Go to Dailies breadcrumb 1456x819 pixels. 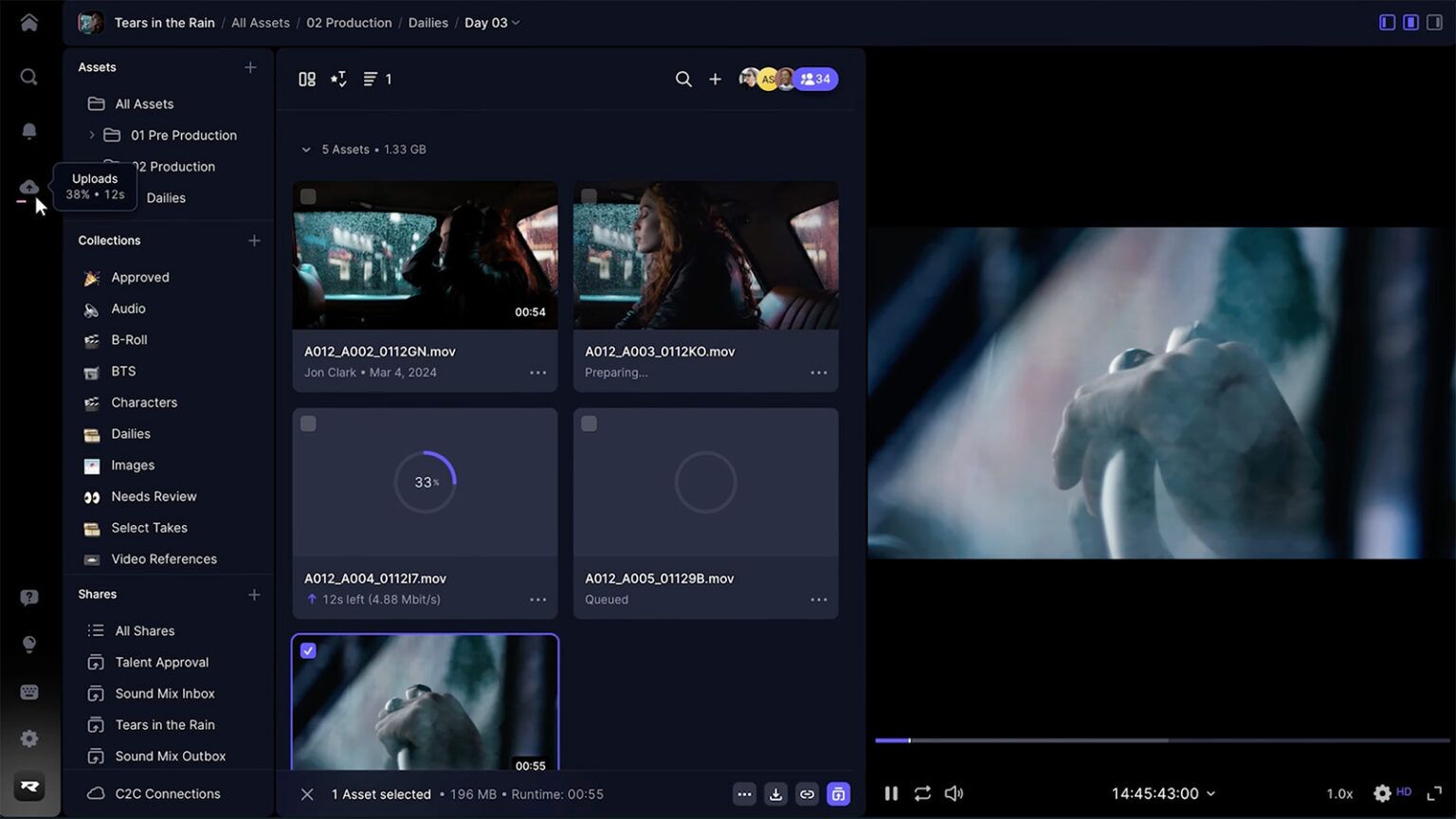pos(428,23)
